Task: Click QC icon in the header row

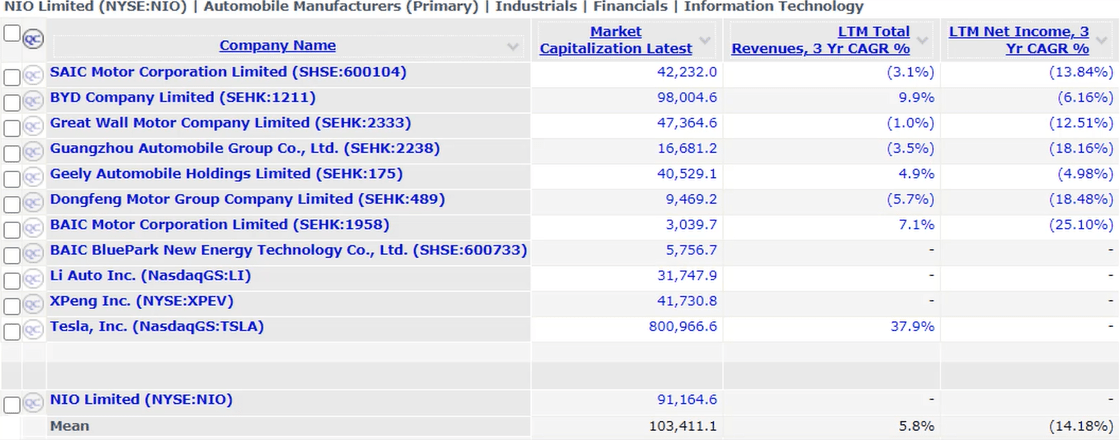Action: click(x=33, y=38)
